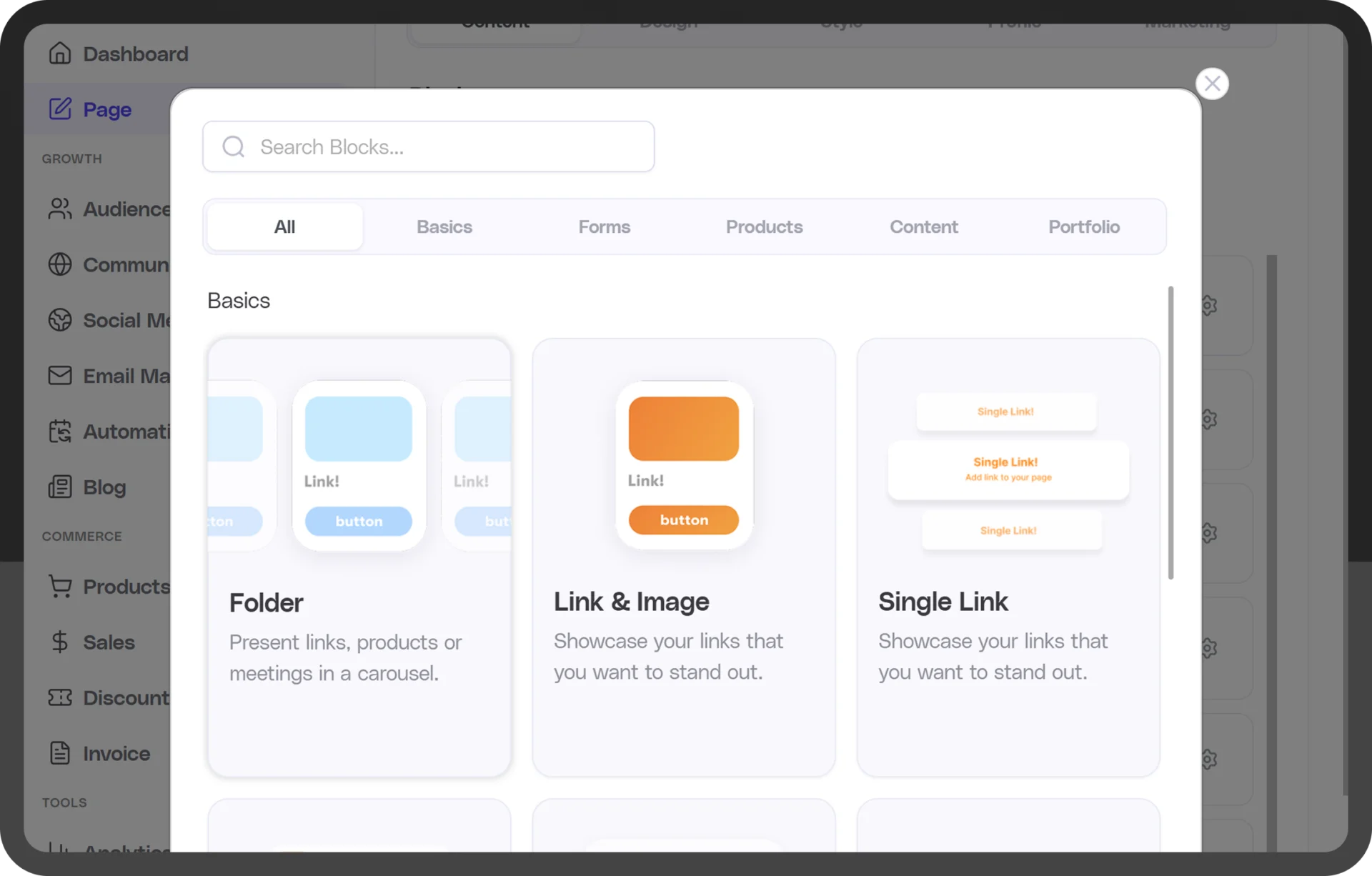Switch to the Basics tab
Image resolution: width=1372 pixels, height=876 pixels.
coord(444,227)
